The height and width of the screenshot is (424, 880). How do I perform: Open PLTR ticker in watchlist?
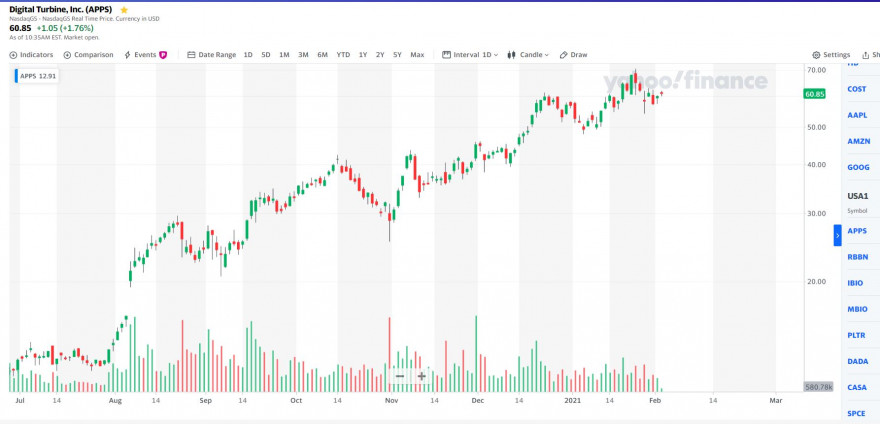point(856,335)
